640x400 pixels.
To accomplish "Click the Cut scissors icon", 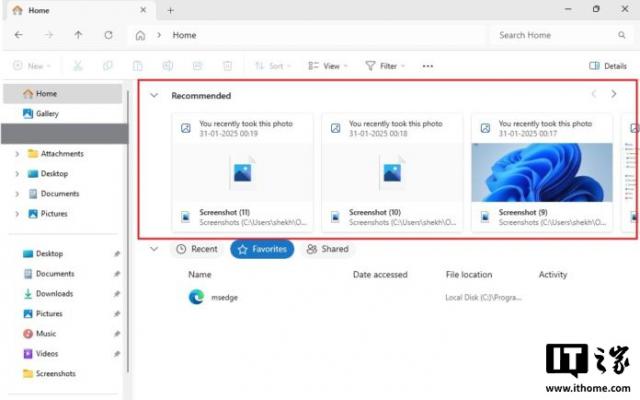I will [78, 66].
